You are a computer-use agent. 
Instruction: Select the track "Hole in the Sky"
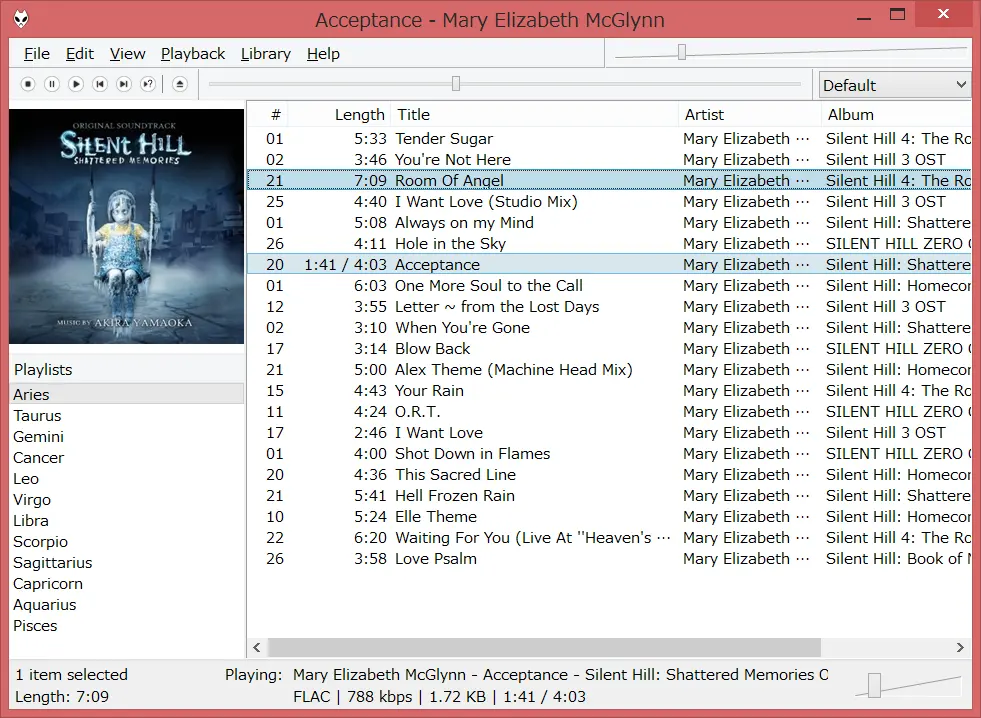(x=609, y=243)
